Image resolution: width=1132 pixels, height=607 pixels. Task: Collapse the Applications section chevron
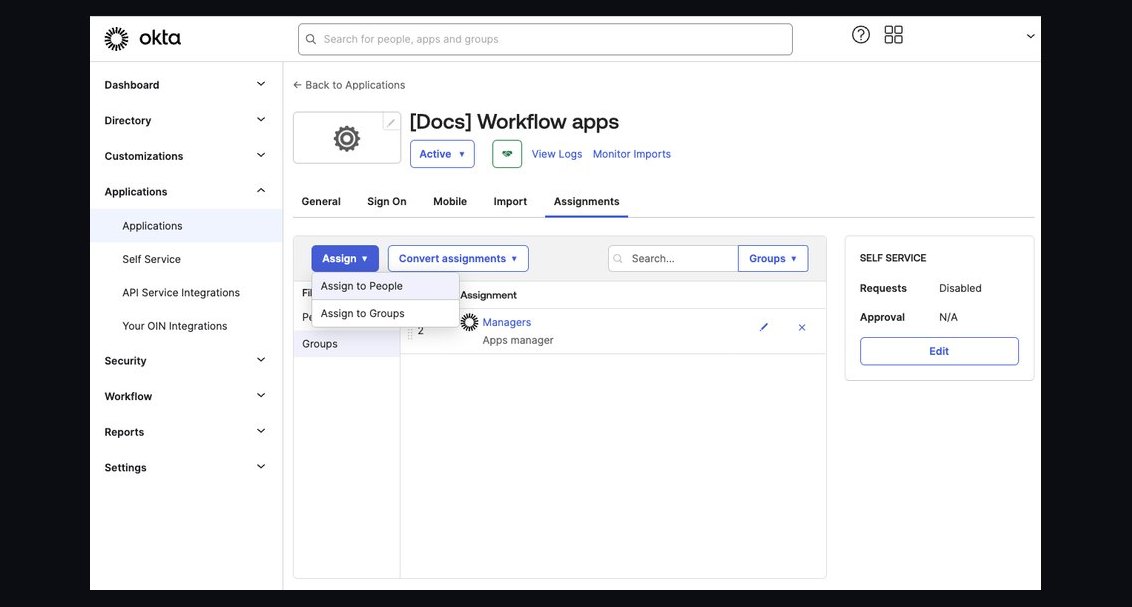tap(261, 191)
